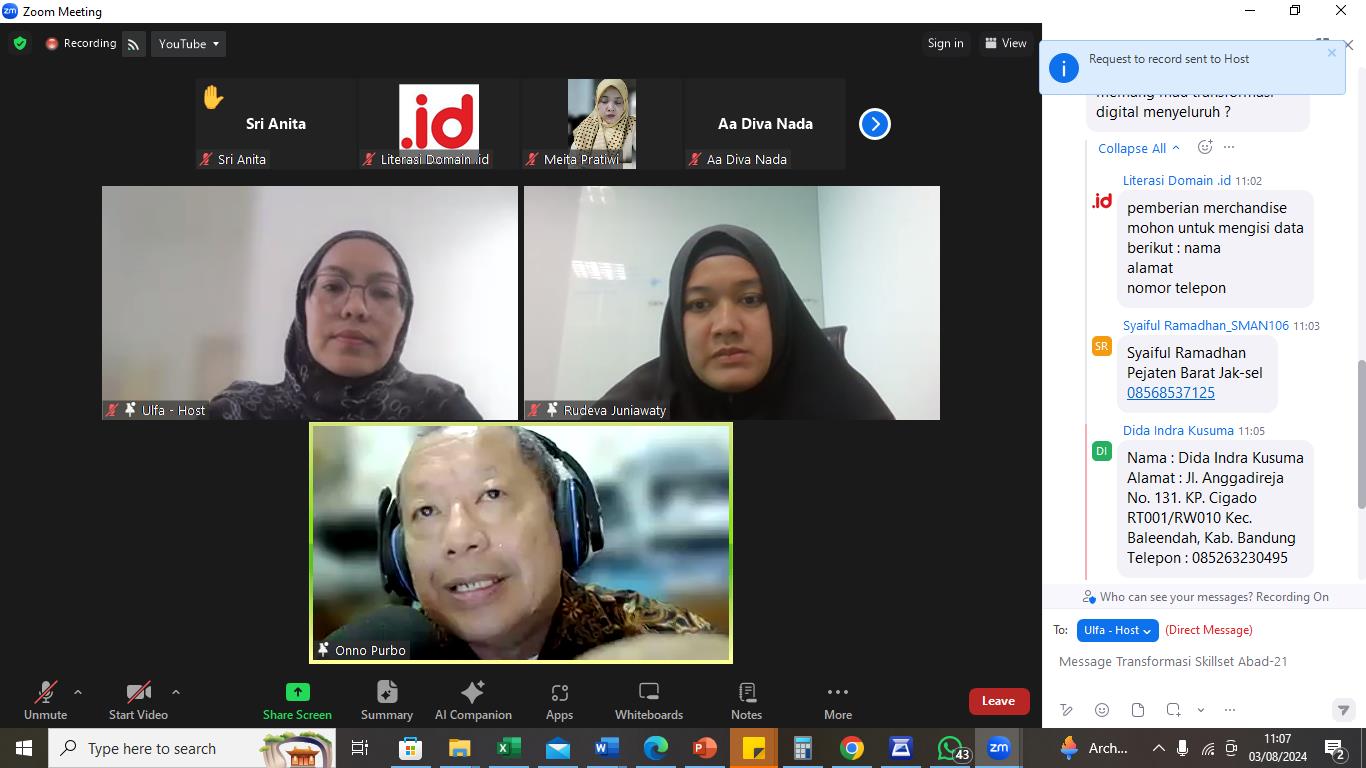Leave the meeting

tap(998, 701)
